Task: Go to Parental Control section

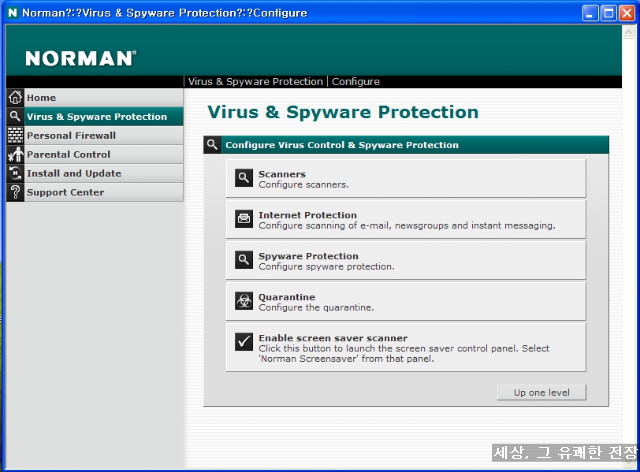Action: click(95, 154)
